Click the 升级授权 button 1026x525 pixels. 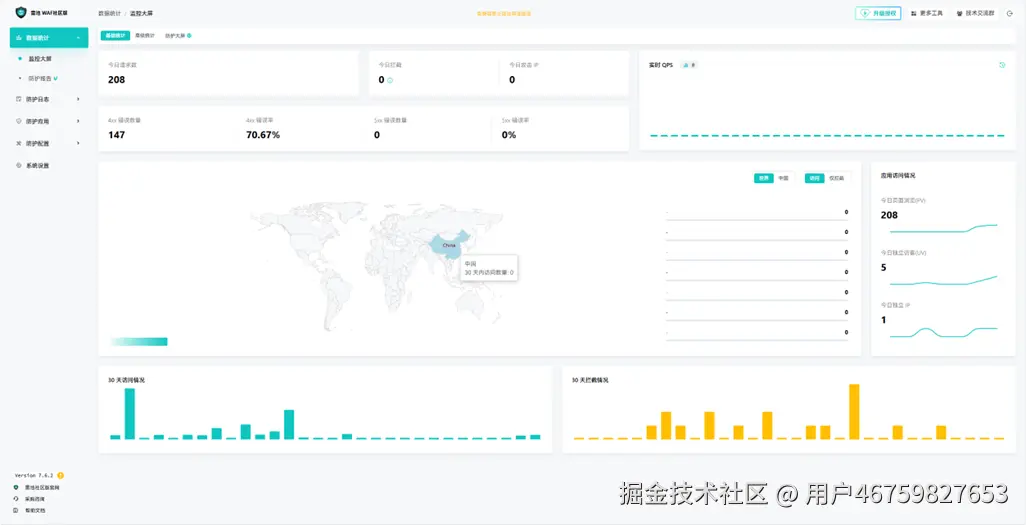click(878, 13)
